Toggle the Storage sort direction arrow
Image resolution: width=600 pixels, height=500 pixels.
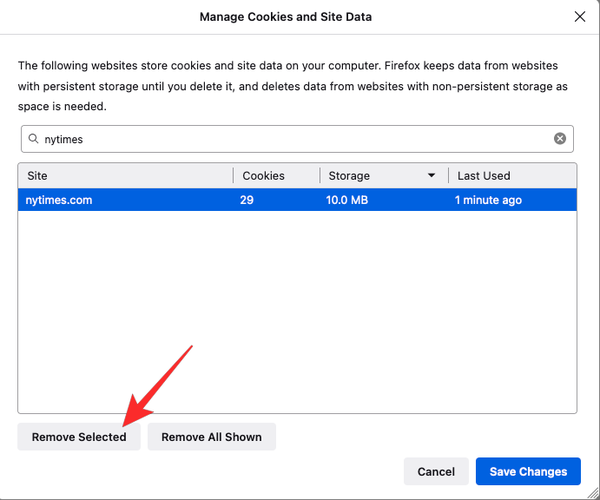pyautogui.click(x=431, y=176)
